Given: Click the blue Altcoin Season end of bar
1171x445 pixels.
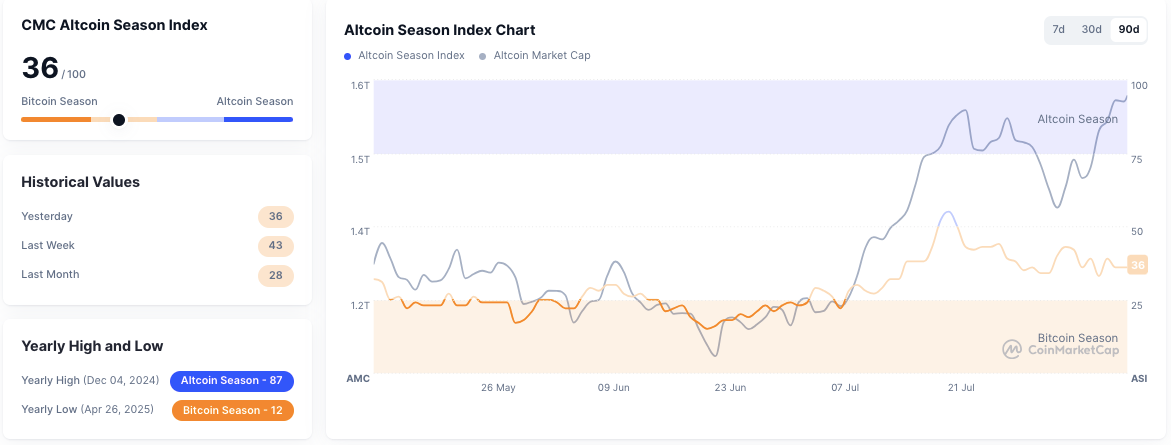Looking at the screenshot, I should tap(258, 120).
